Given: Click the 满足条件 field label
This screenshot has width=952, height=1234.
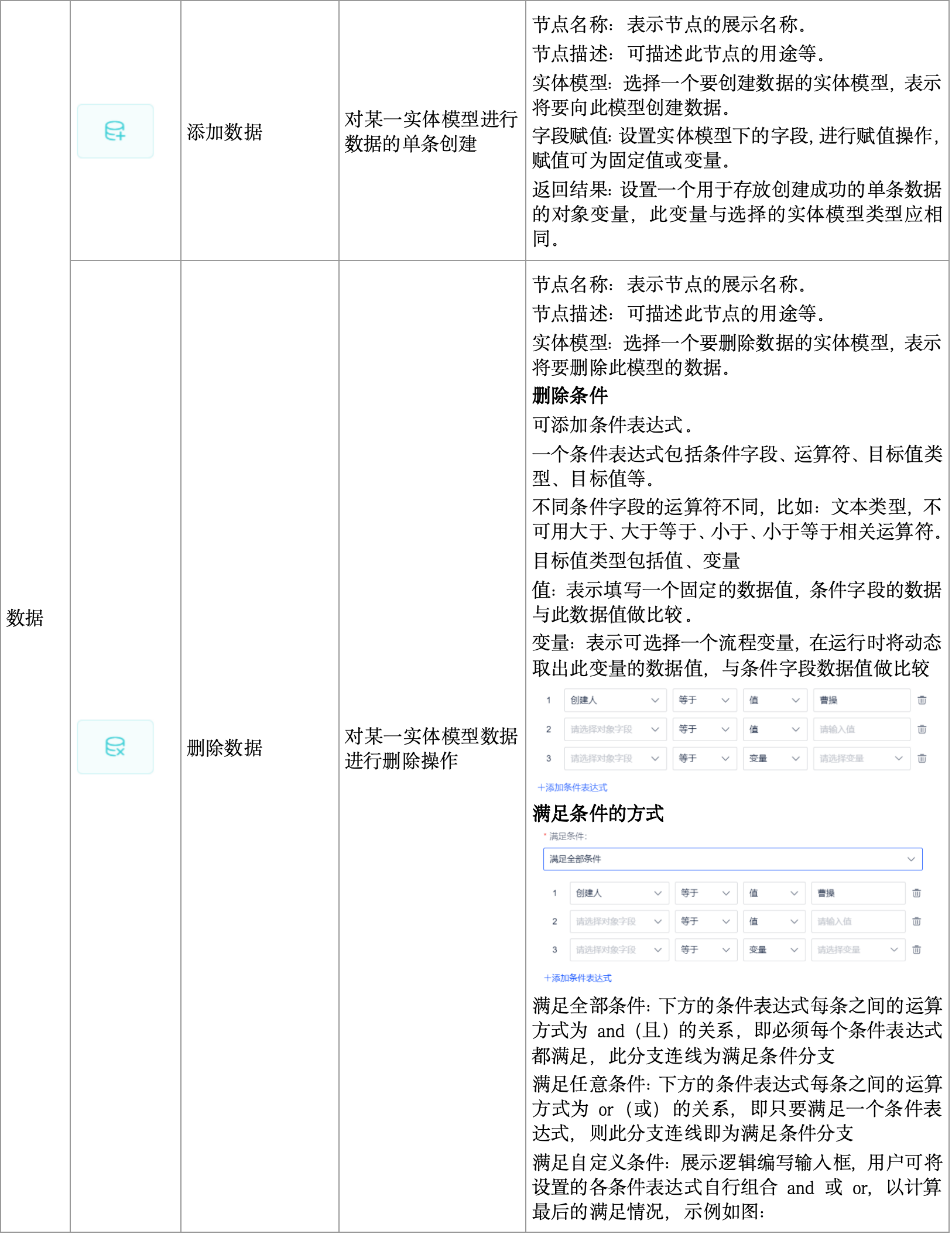Looking at the screenshot, I should pyautogui.click(x=567, y=836).
